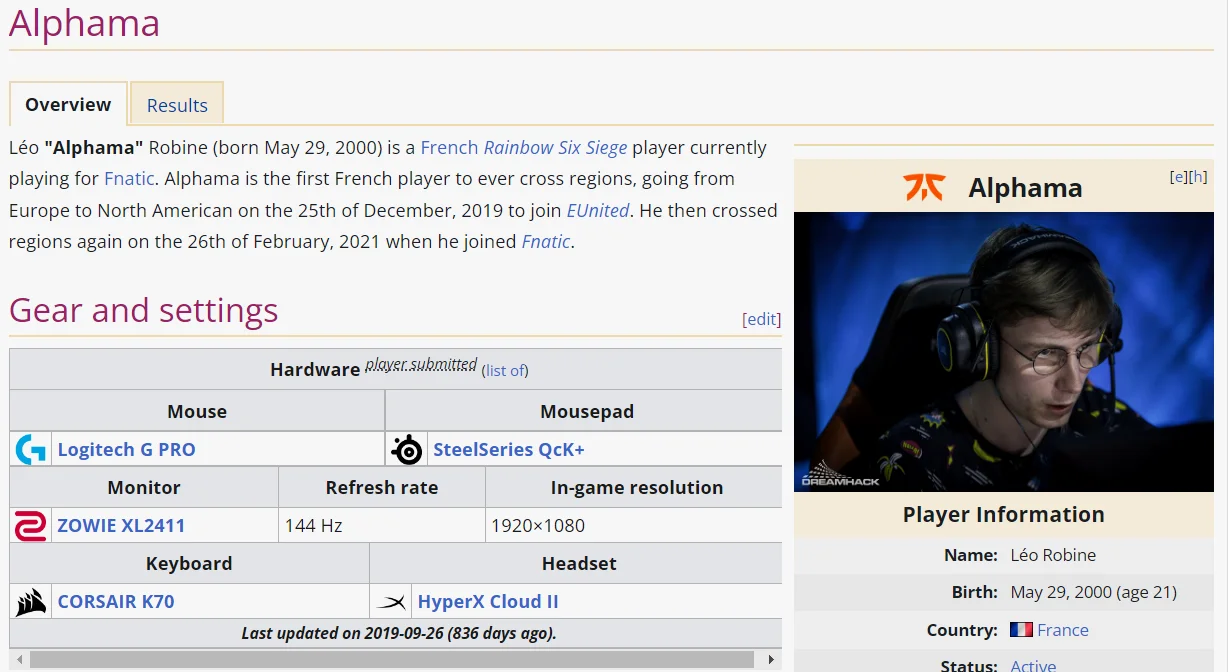Click the 'Léo Robine' name value
This screenshot has width=1228, height=672.
pyautogui.click(x=1053, y=555)
